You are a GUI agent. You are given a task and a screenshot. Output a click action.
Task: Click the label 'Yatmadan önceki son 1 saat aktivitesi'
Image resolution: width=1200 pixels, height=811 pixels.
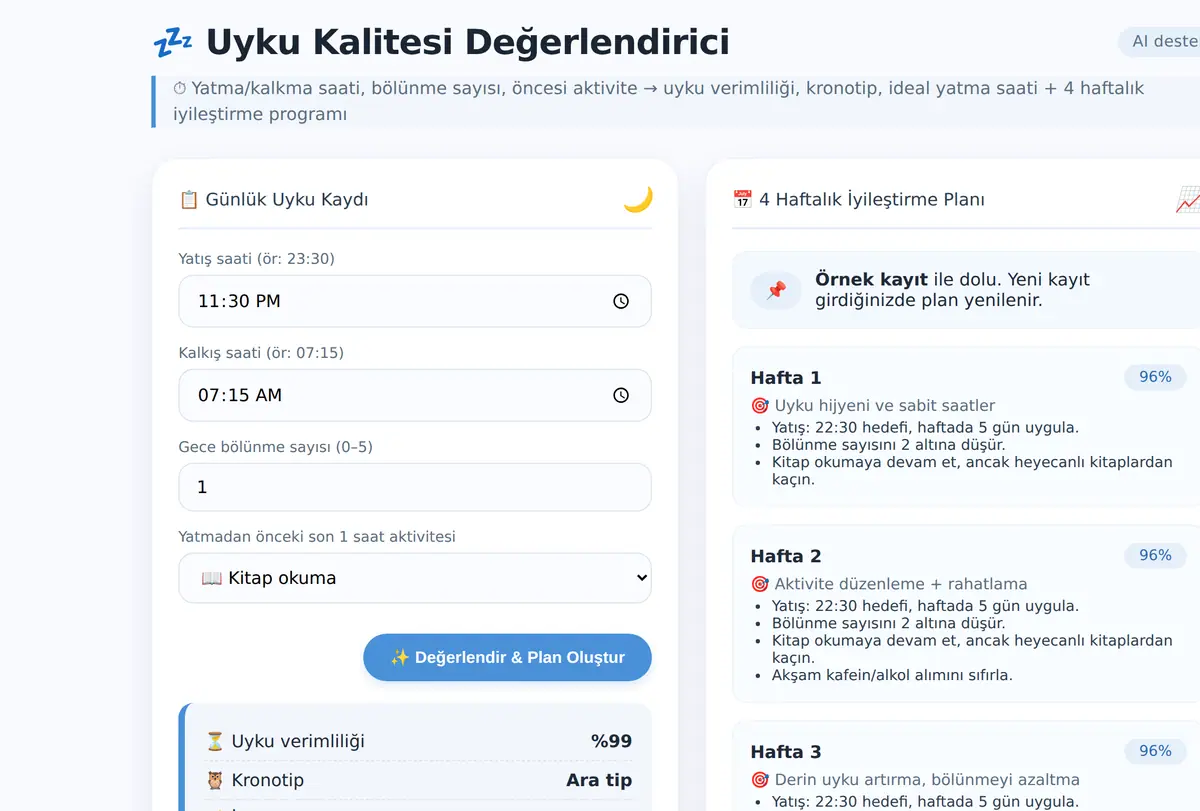(317, 537)
